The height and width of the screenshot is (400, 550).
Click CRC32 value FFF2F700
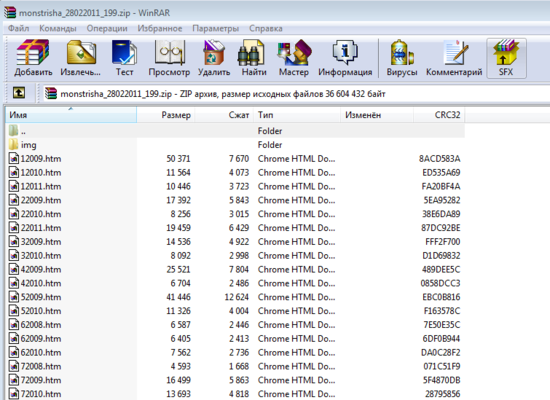(443, 241)
